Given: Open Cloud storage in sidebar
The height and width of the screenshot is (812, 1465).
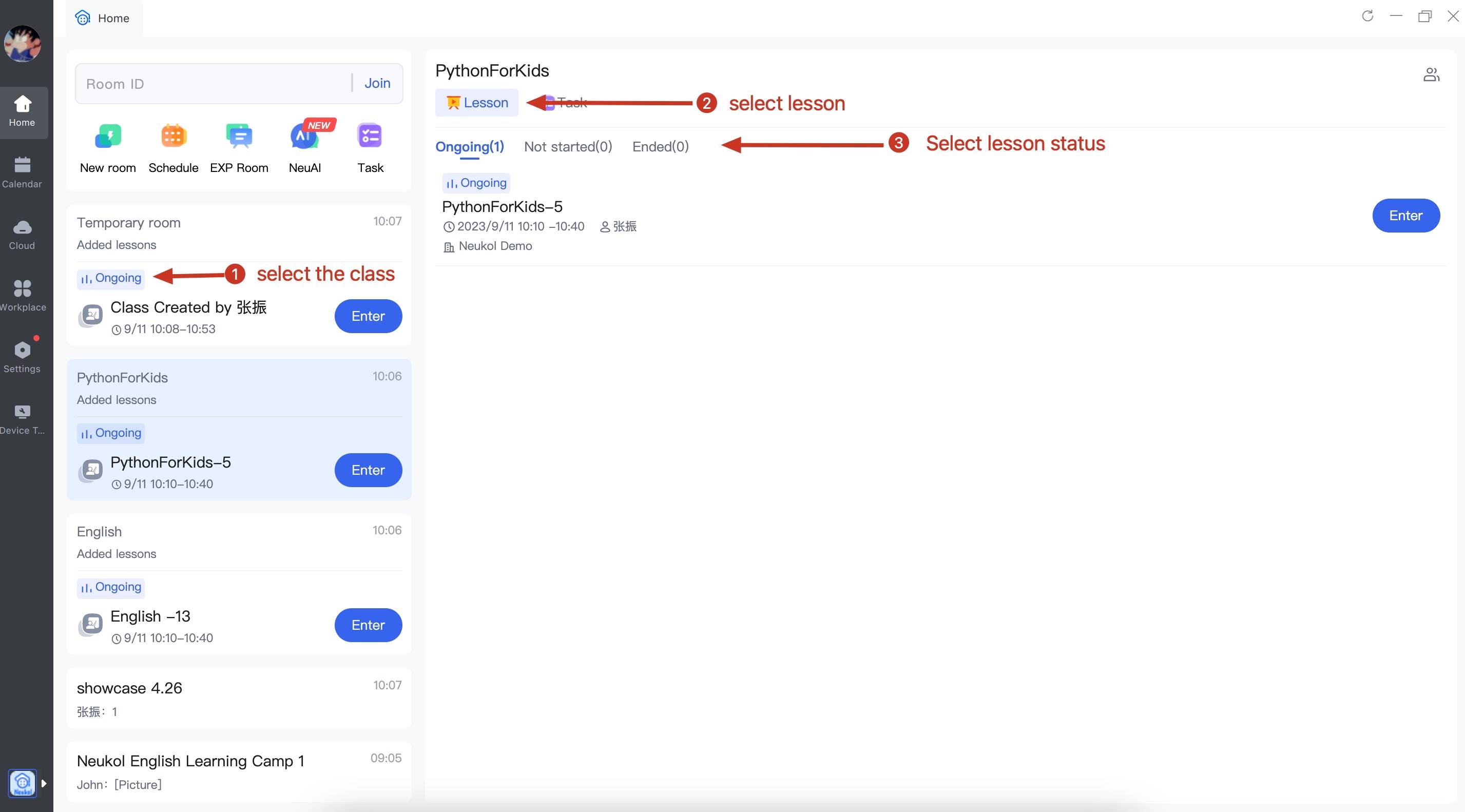Looking at the screenshot, I should pos(22,234).
